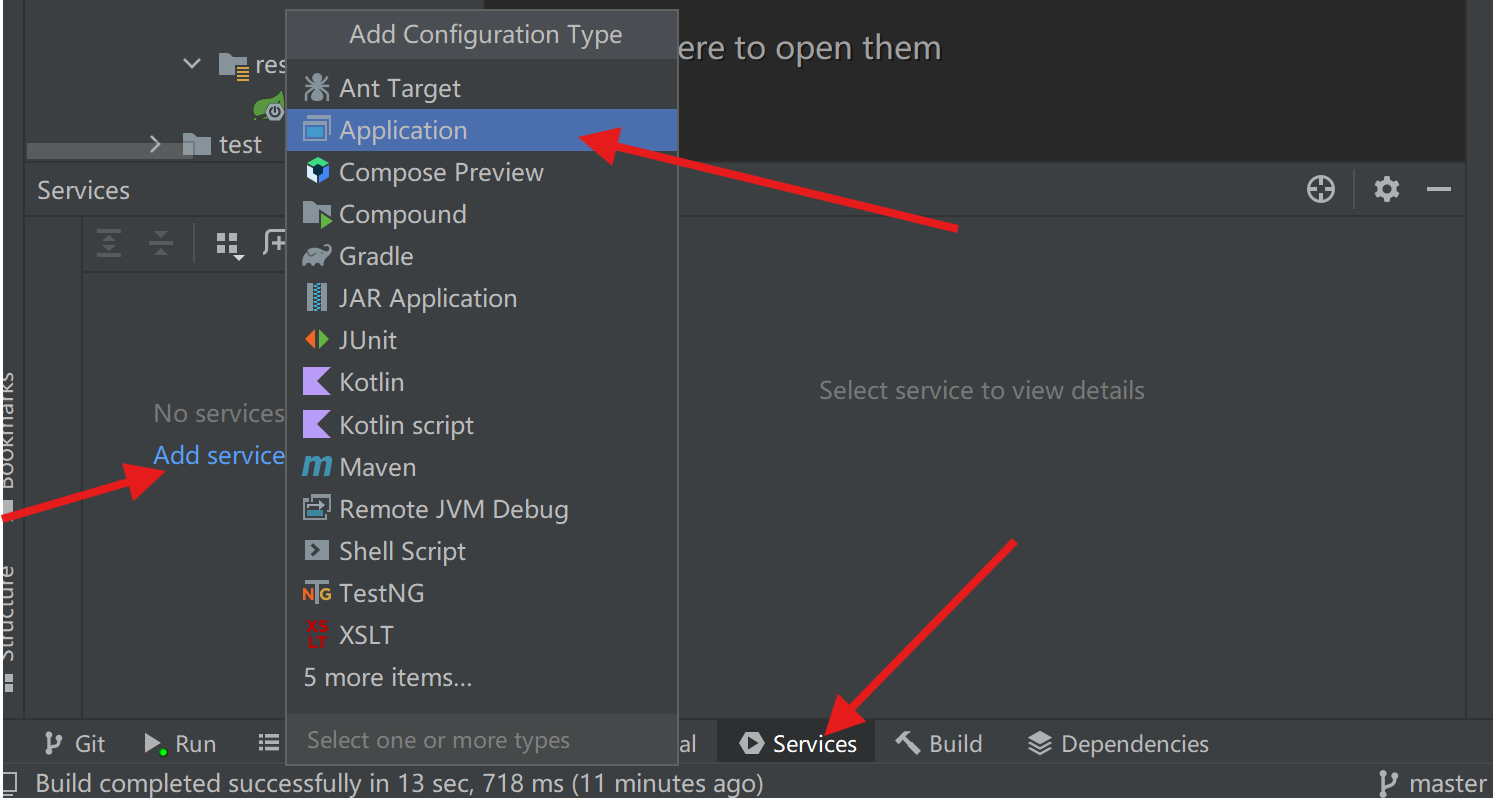
Task: Open the Group By dropdown icon
Action: (x=230, y=245)
